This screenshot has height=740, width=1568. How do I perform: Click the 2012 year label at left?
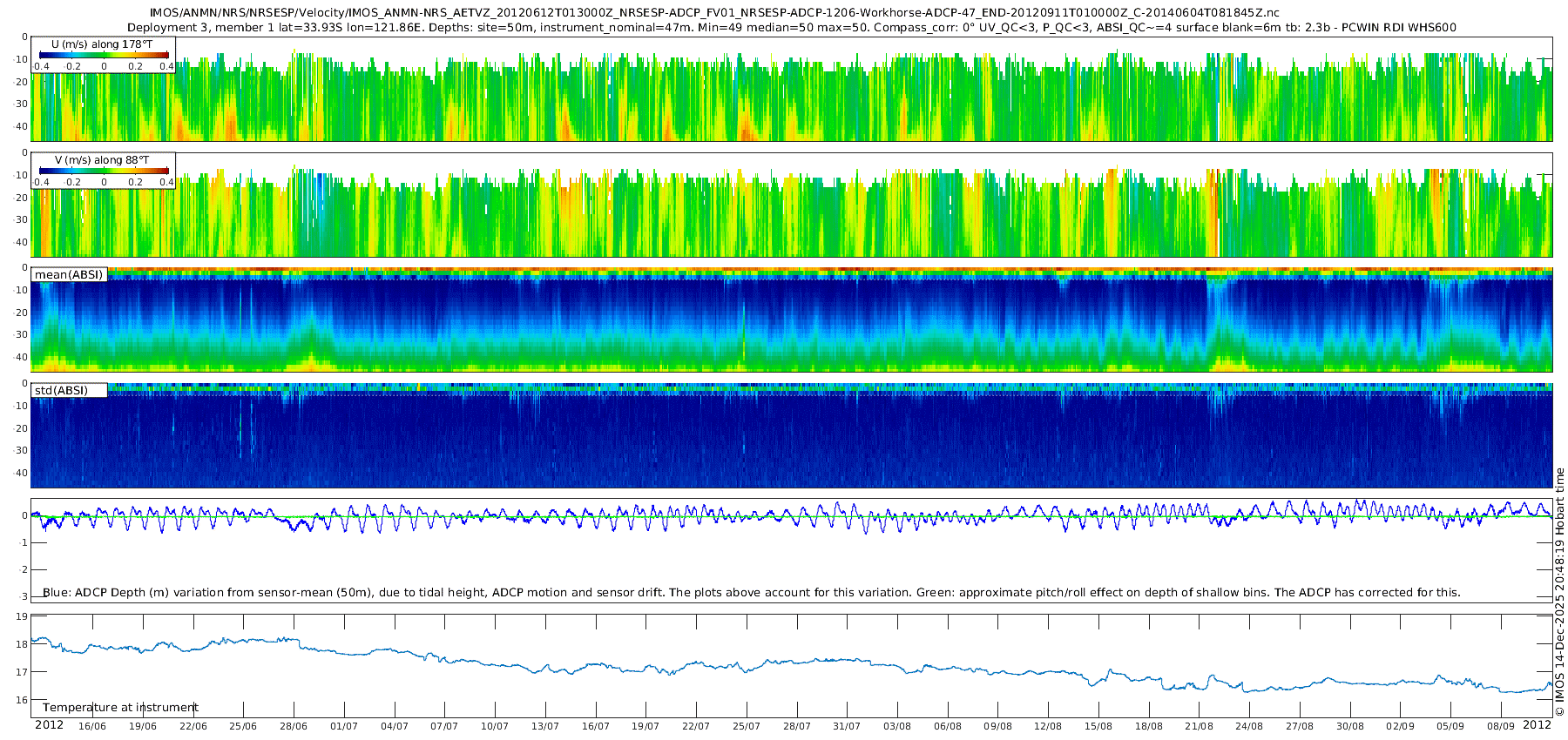(49, 725)
